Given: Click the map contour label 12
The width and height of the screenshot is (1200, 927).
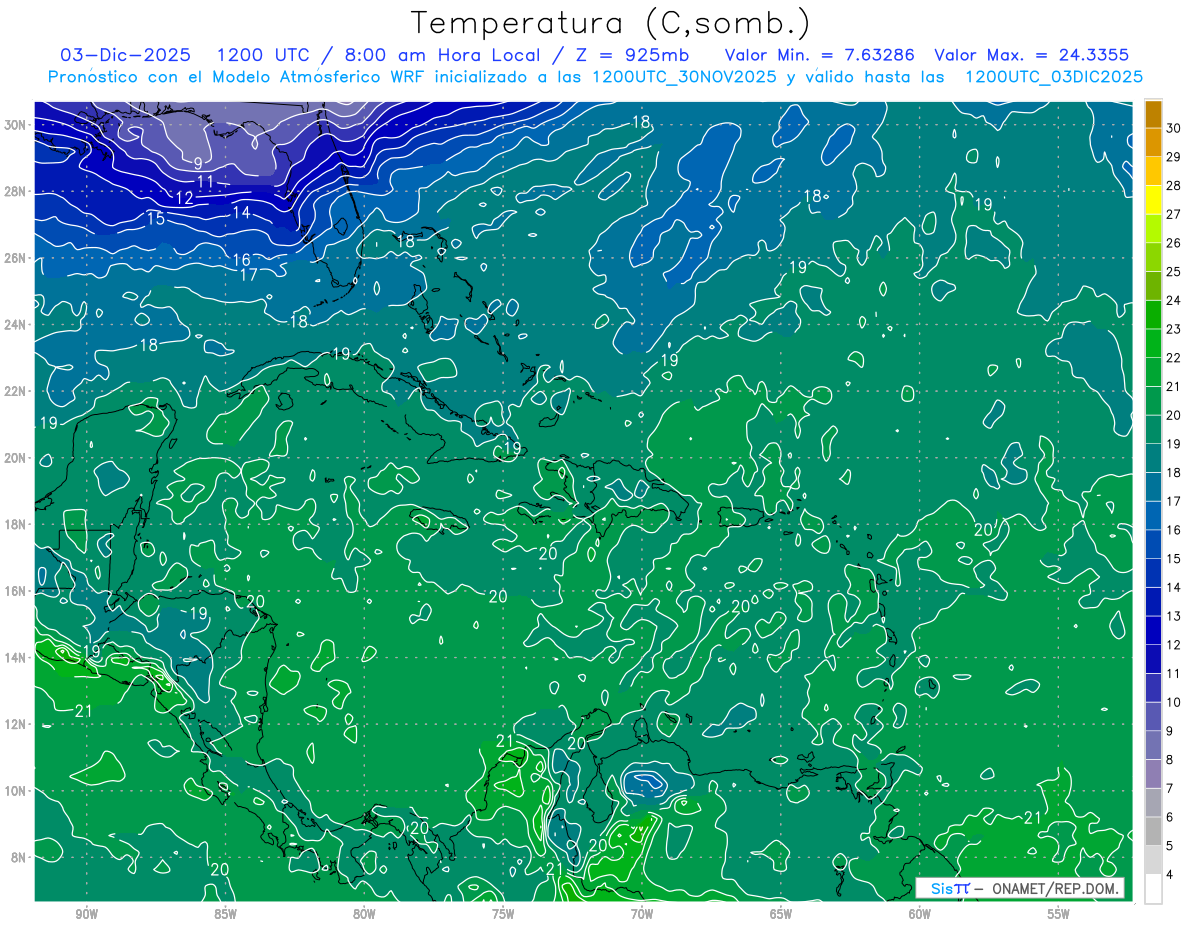Looking at the screenshot, I should (x=184, y=198).
